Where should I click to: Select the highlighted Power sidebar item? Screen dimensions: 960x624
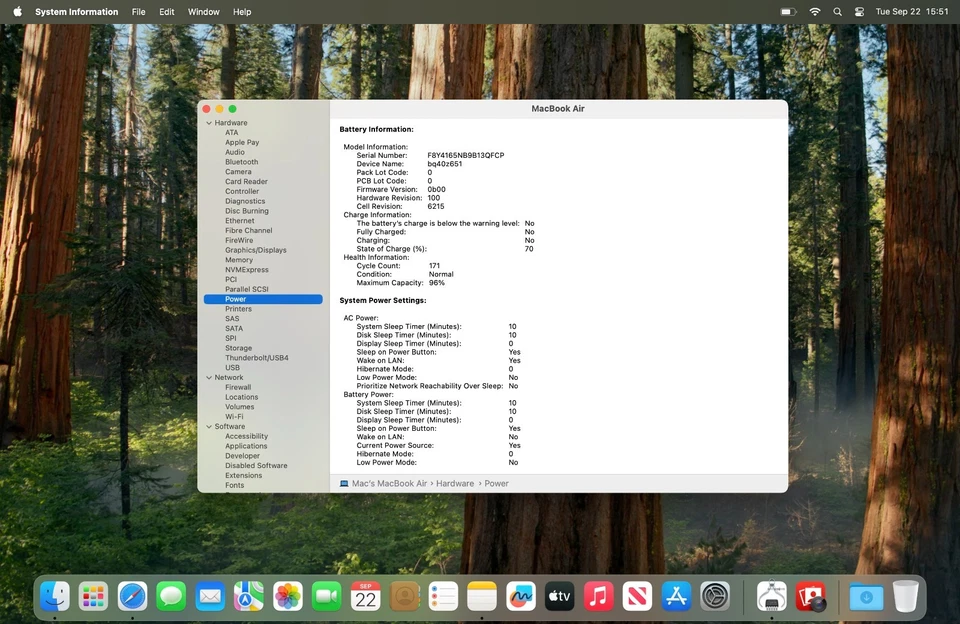[263, 299]
